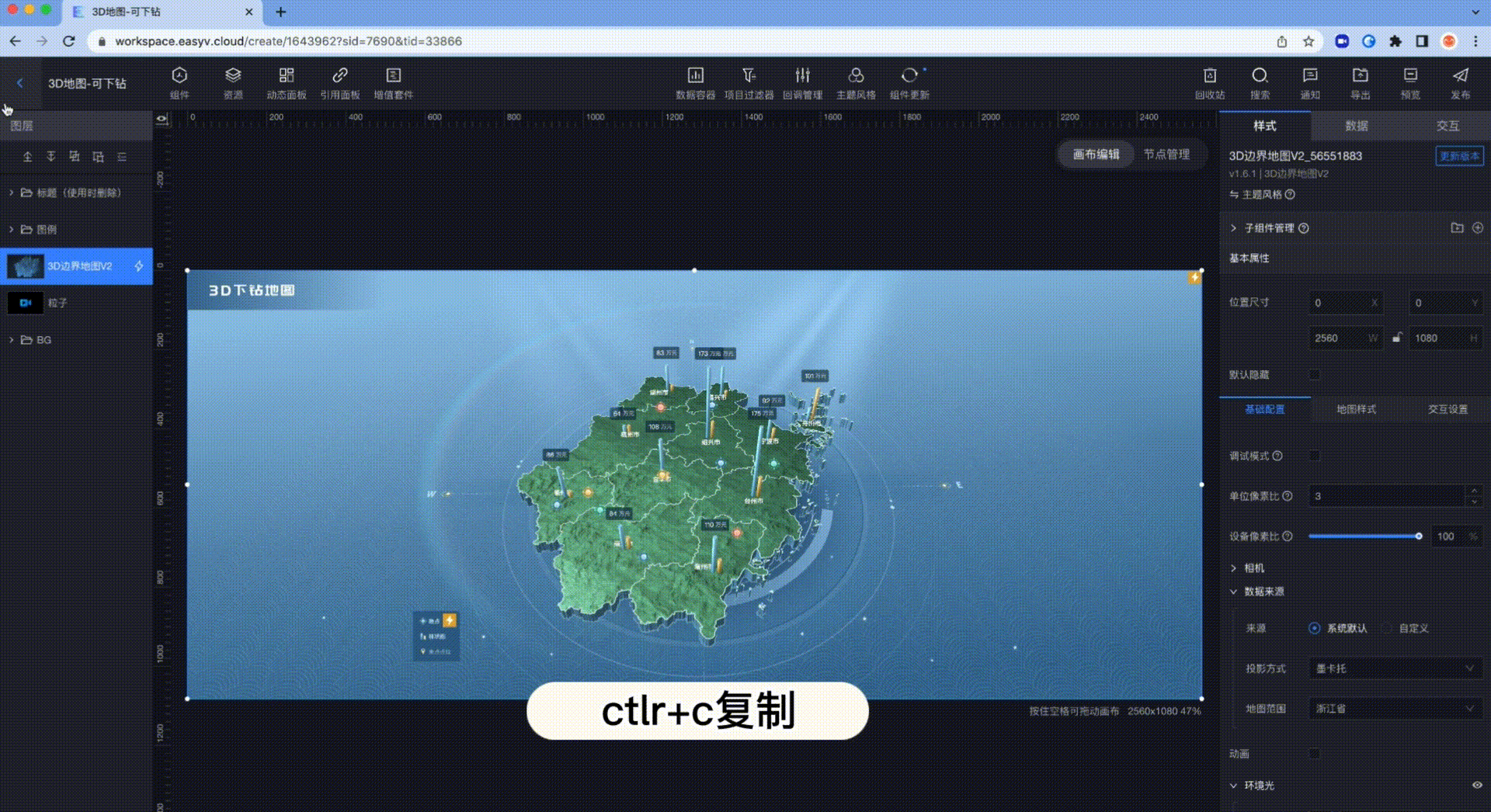Screen dimensions: 1491x812
Task: Select 节点管理 node mode
Action: [1166, 154]
